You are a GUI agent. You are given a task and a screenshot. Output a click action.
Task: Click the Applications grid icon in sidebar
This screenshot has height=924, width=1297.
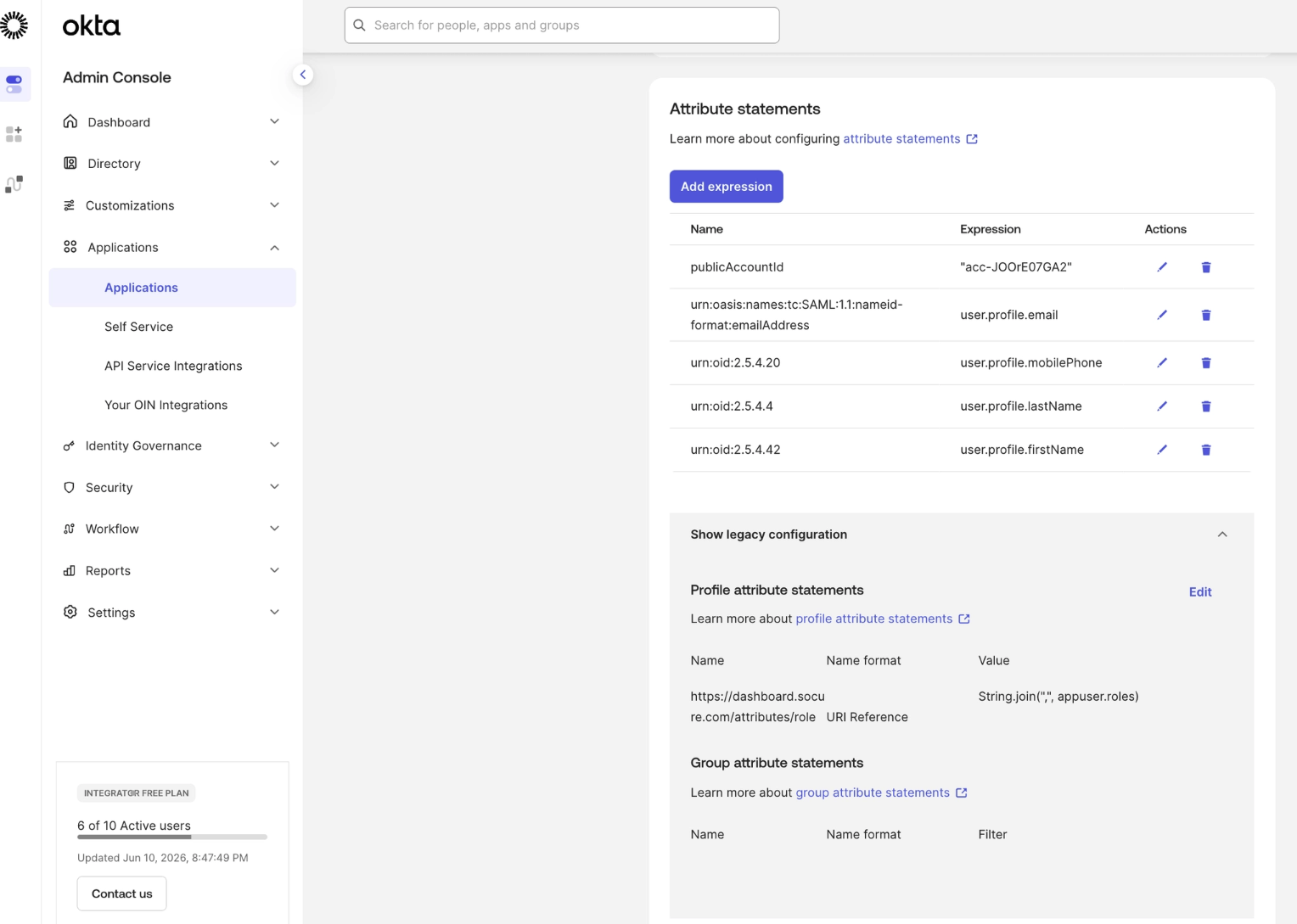pos(70,247)
